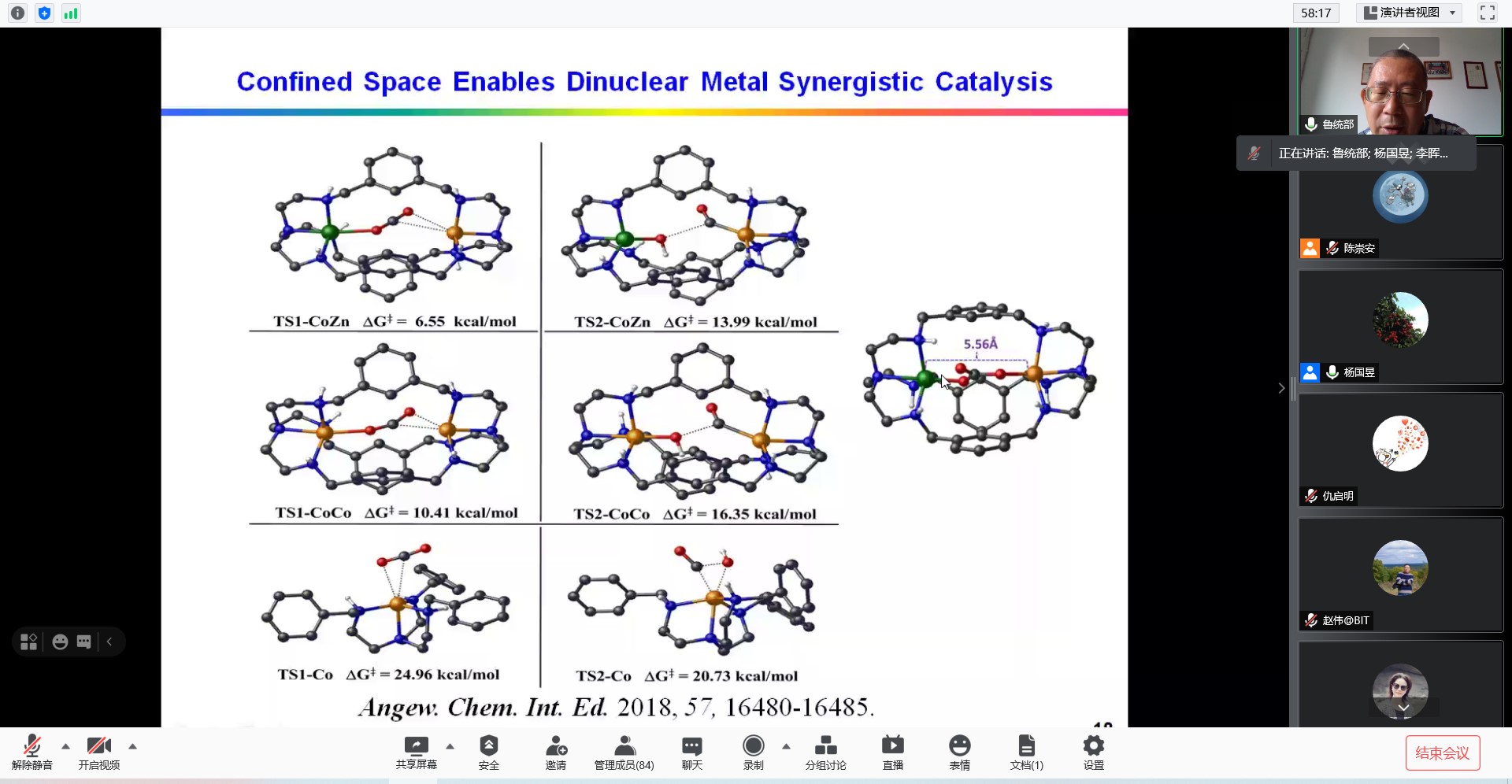The height and width of the screenshot is (784, 1512).
Task: Toggle 解除静音 microphone unmute
Action: point(32,752)
